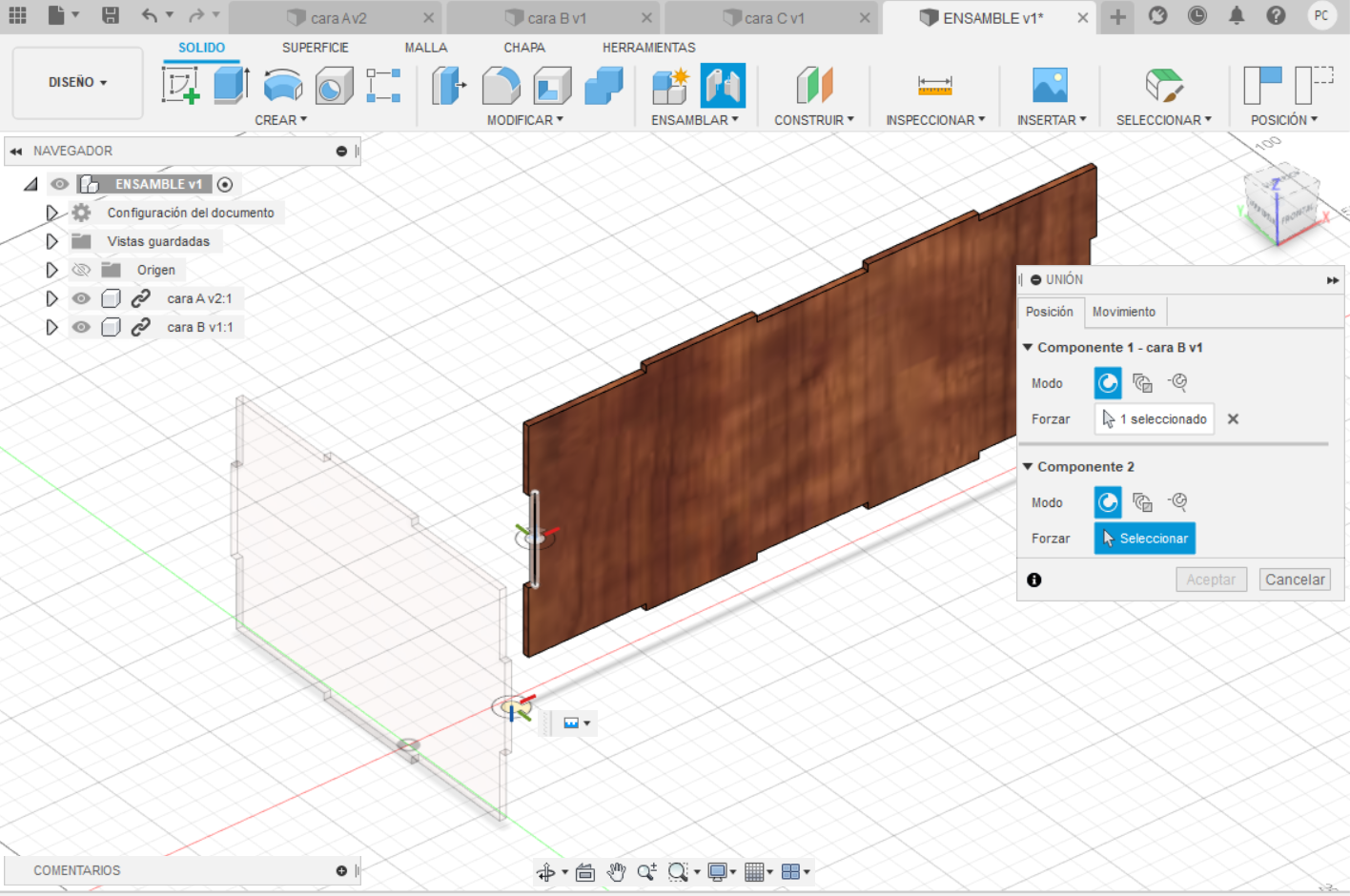
Task: Select the Revolve tool
Action: click(283, 85)
